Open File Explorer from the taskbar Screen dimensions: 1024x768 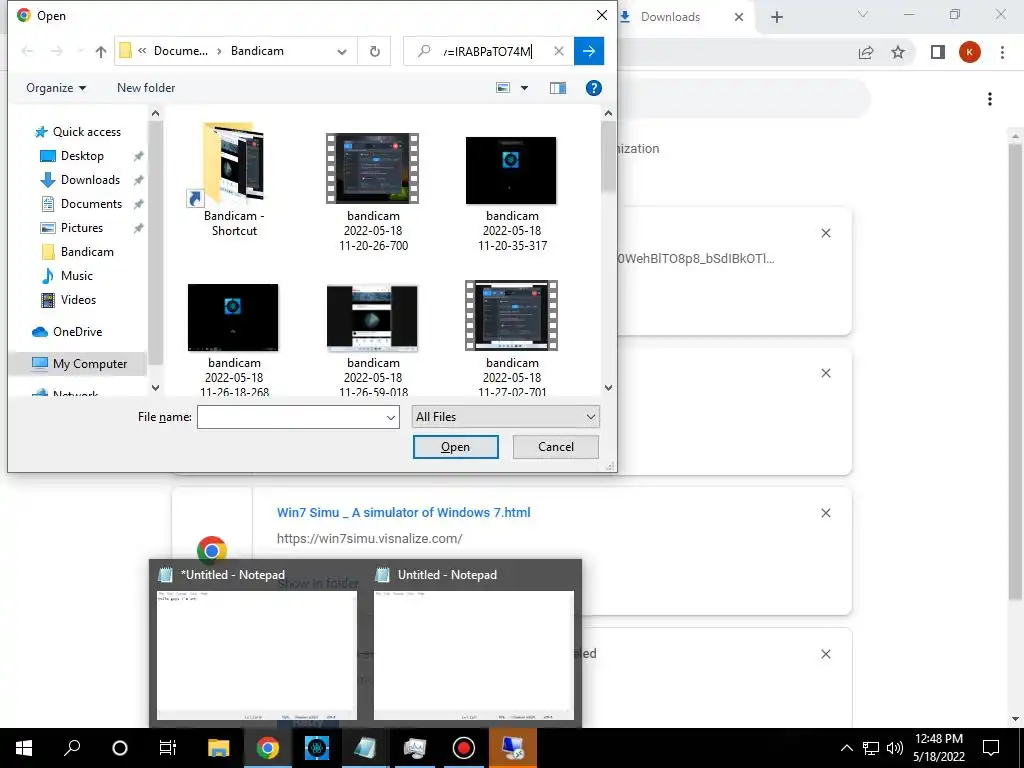coord(218,748)
